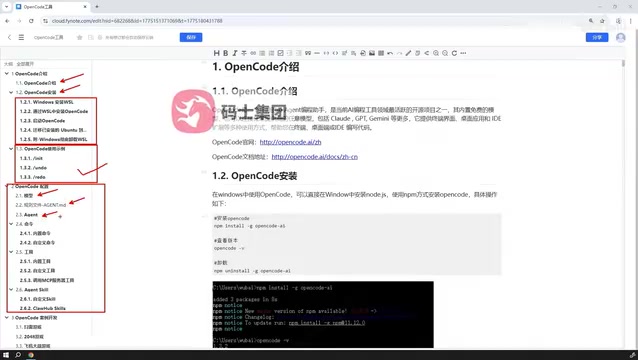Screen dimensions: 638x360
Task: Click the blue 分享 share button
Action: [597, 37]
